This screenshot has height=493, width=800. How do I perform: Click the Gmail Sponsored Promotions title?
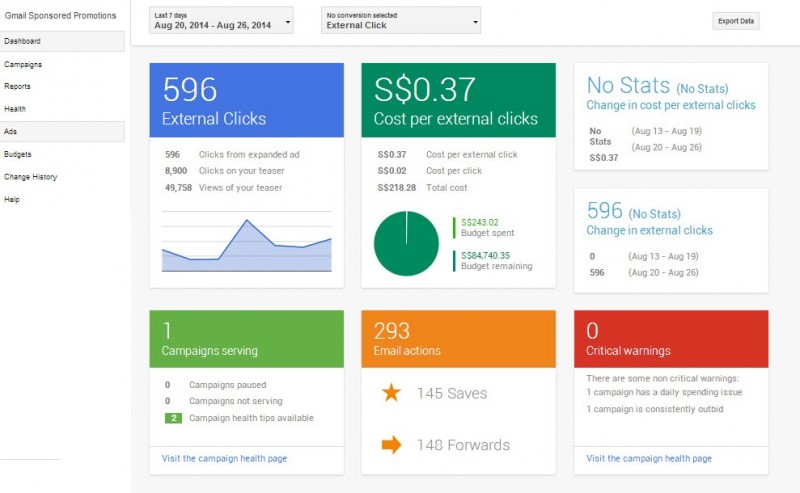(x=61, y=16)
